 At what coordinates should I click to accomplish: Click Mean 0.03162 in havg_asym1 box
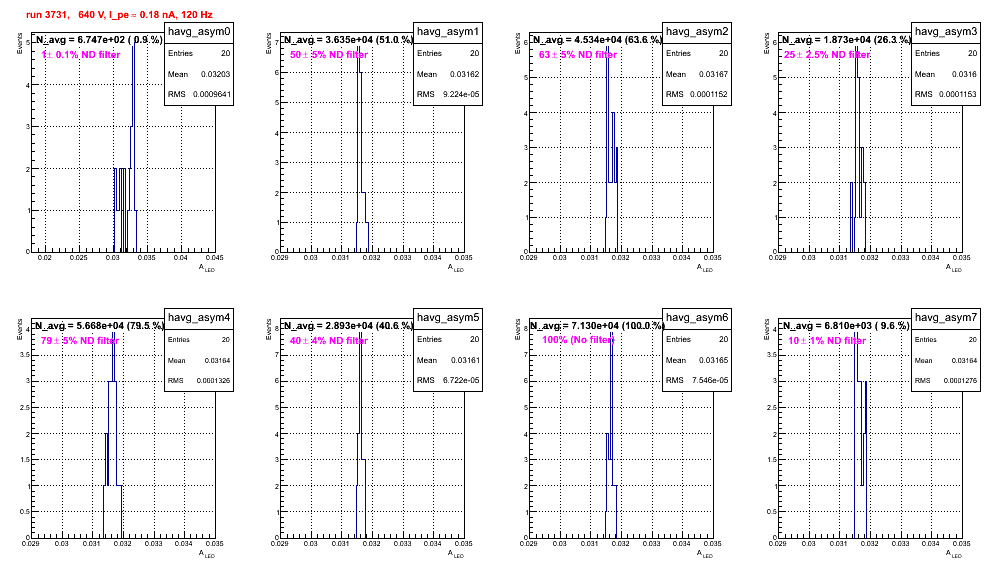click(448, 74)
